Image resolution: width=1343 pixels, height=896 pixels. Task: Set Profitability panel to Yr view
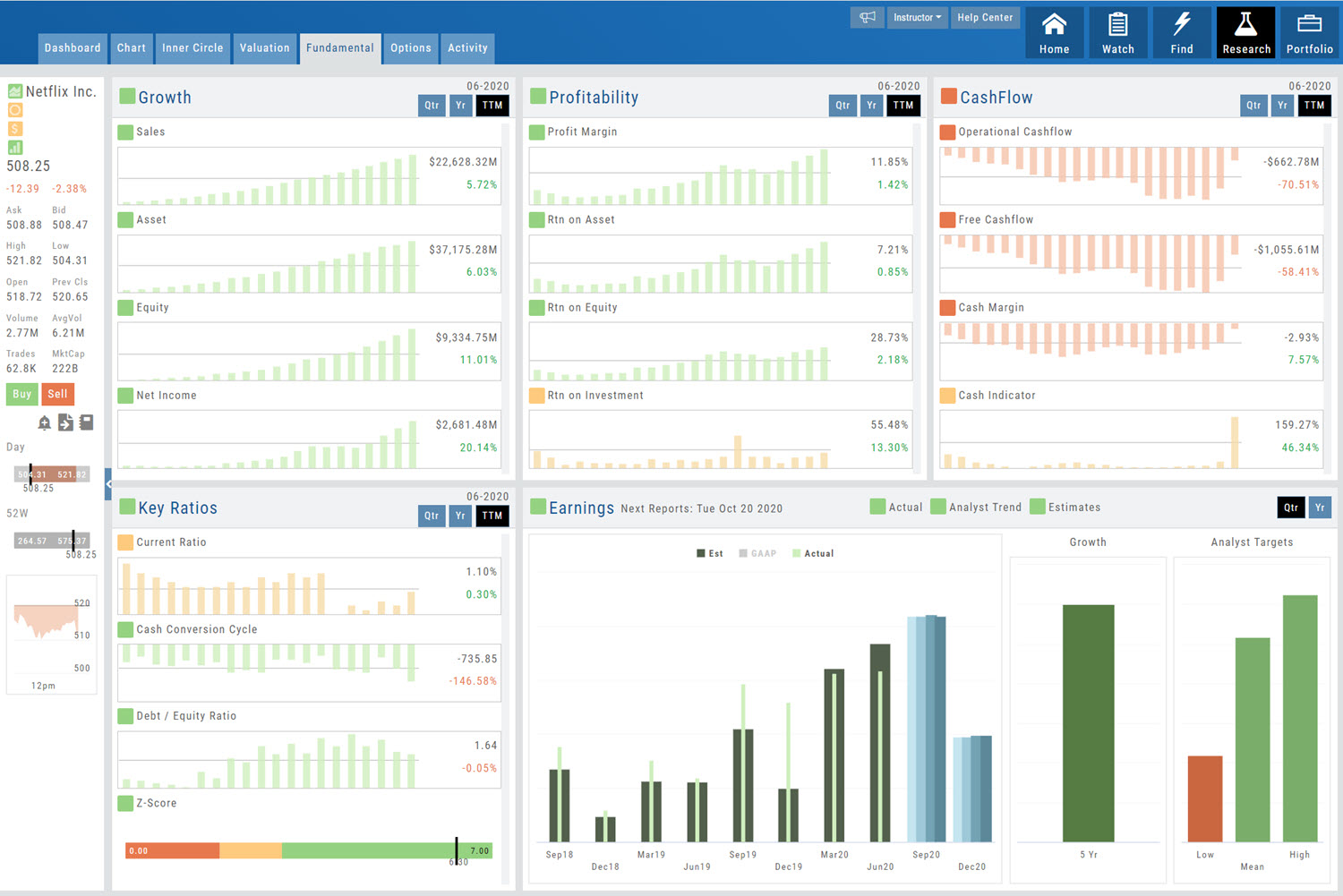[x=871, y=106]
